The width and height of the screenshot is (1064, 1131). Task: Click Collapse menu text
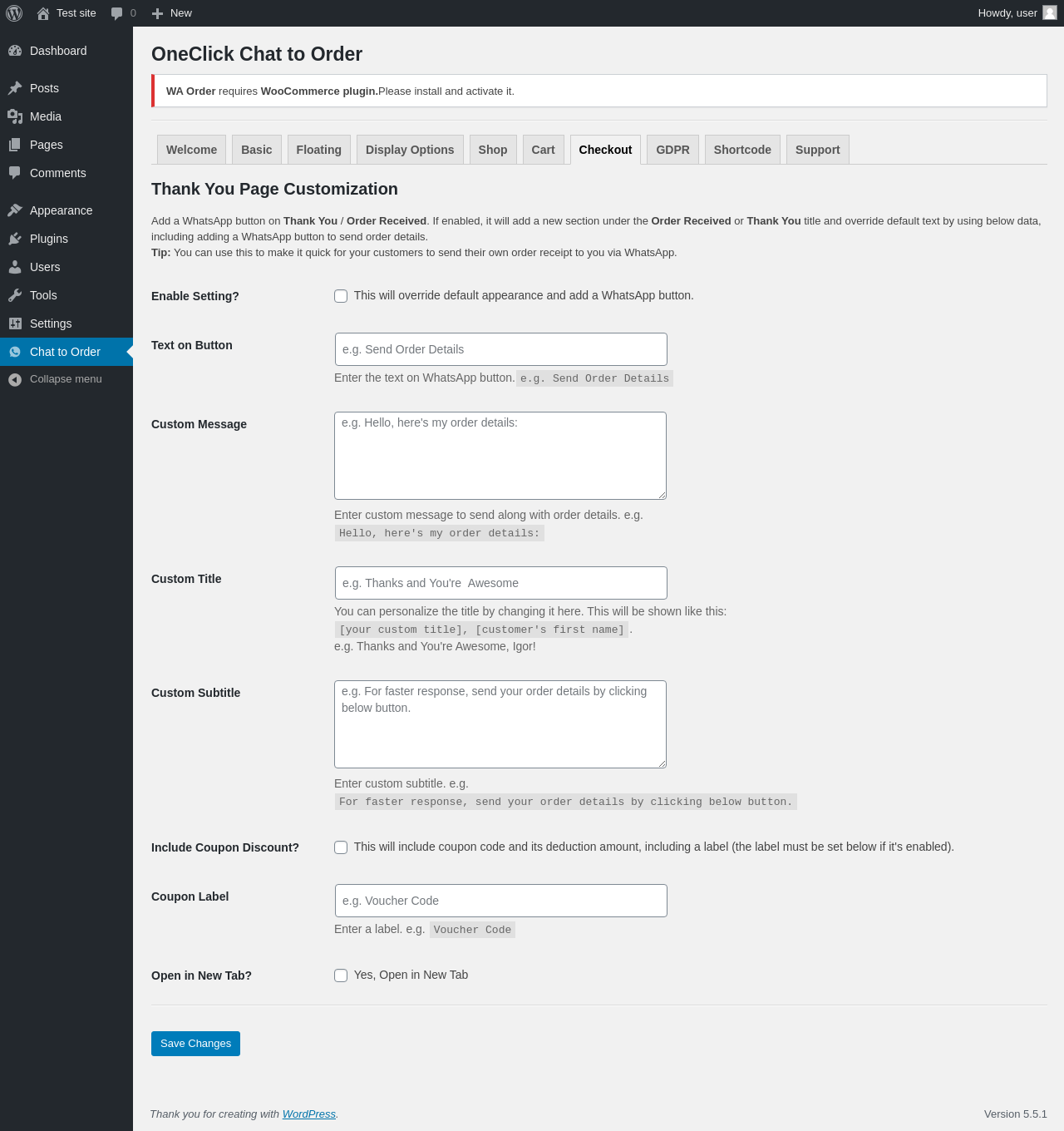tap(66, 379)
